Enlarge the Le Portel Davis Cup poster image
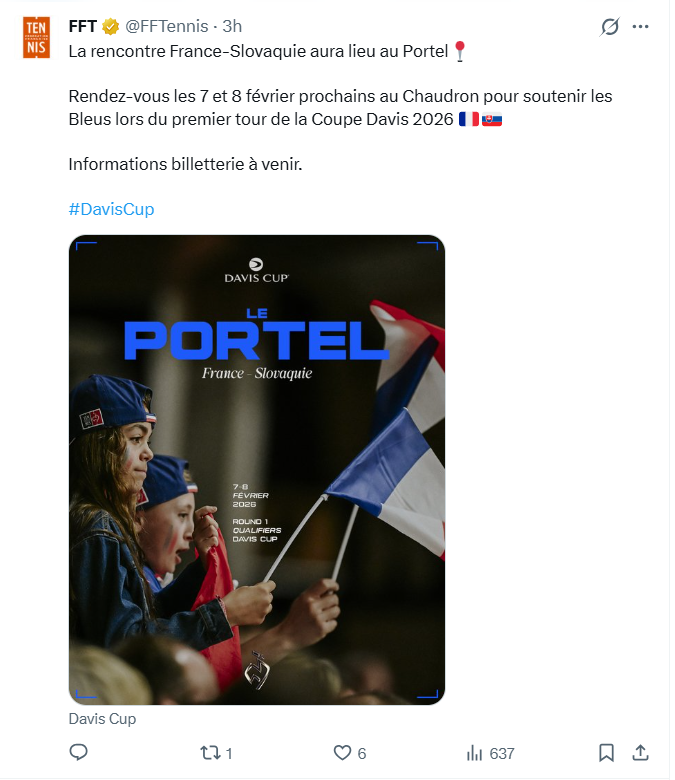Screen dimensions: 675x780 pyautogui.click(x=256, y=469)
